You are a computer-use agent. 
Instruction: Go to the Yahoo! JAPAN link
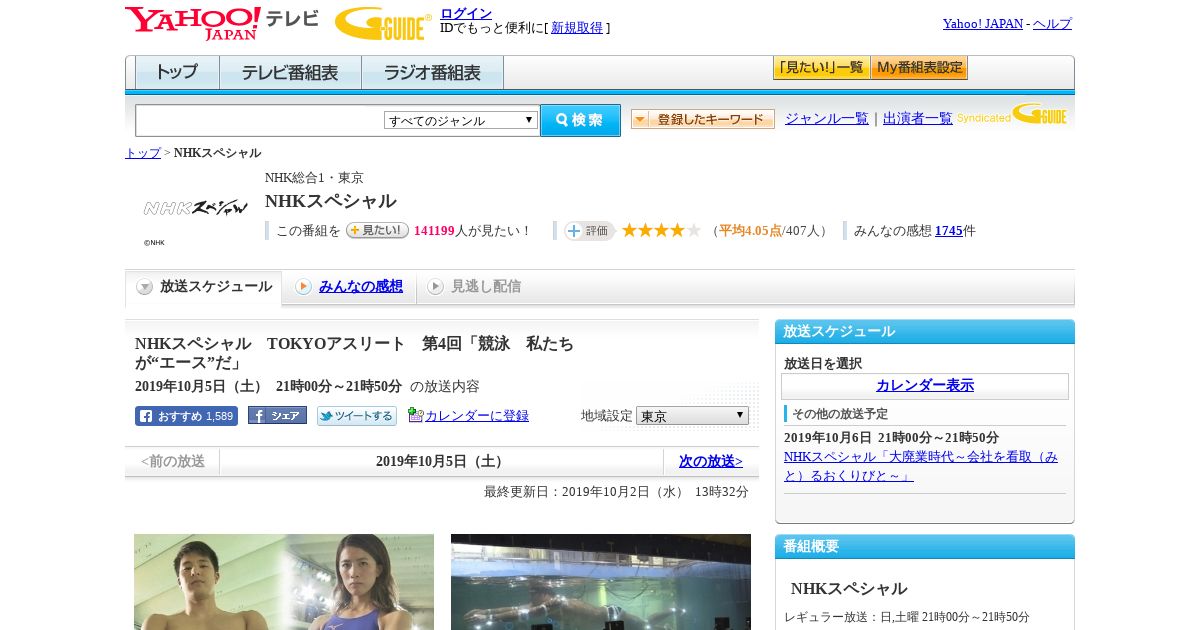(983, 23)
